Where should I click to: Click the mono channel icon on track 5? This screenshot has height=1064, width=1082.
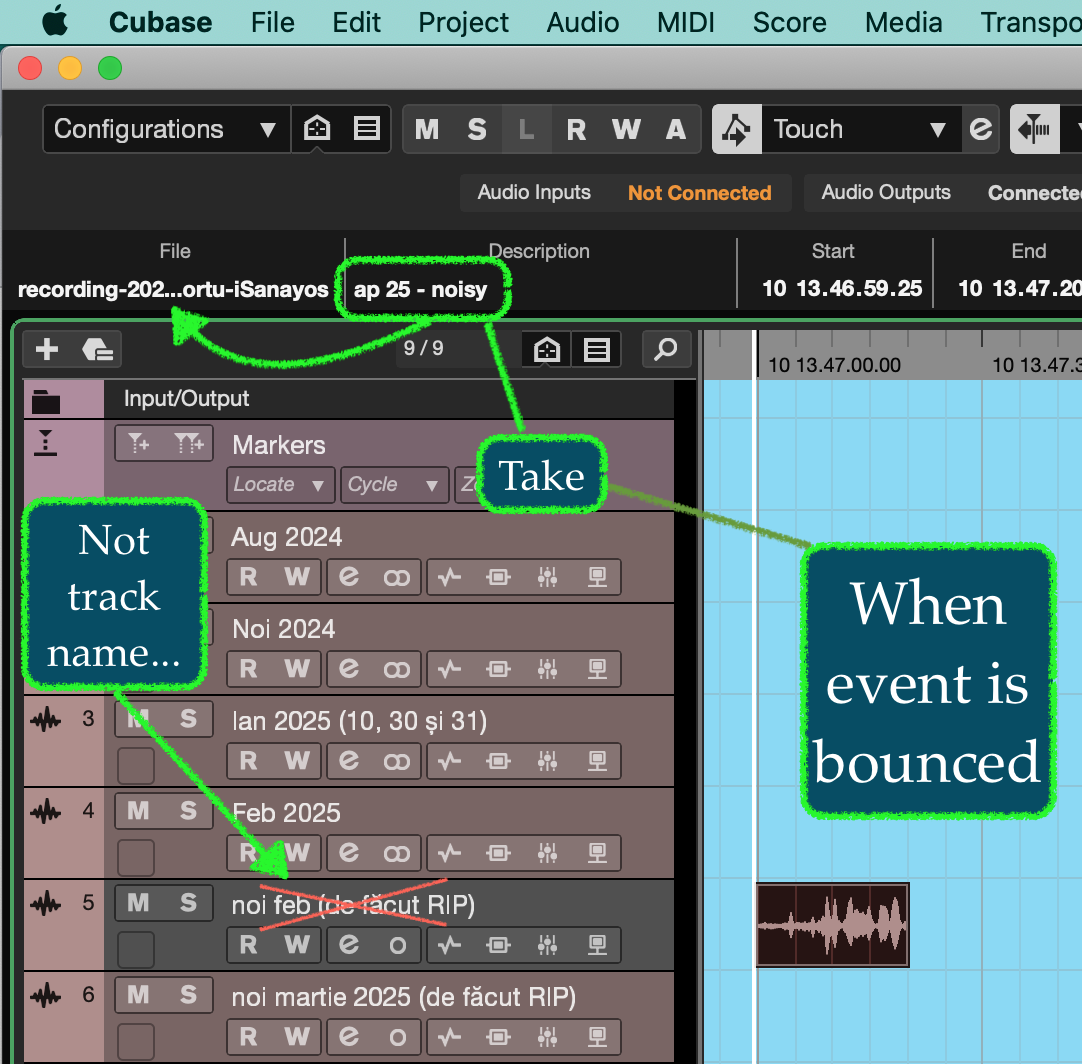pos(397,945)
